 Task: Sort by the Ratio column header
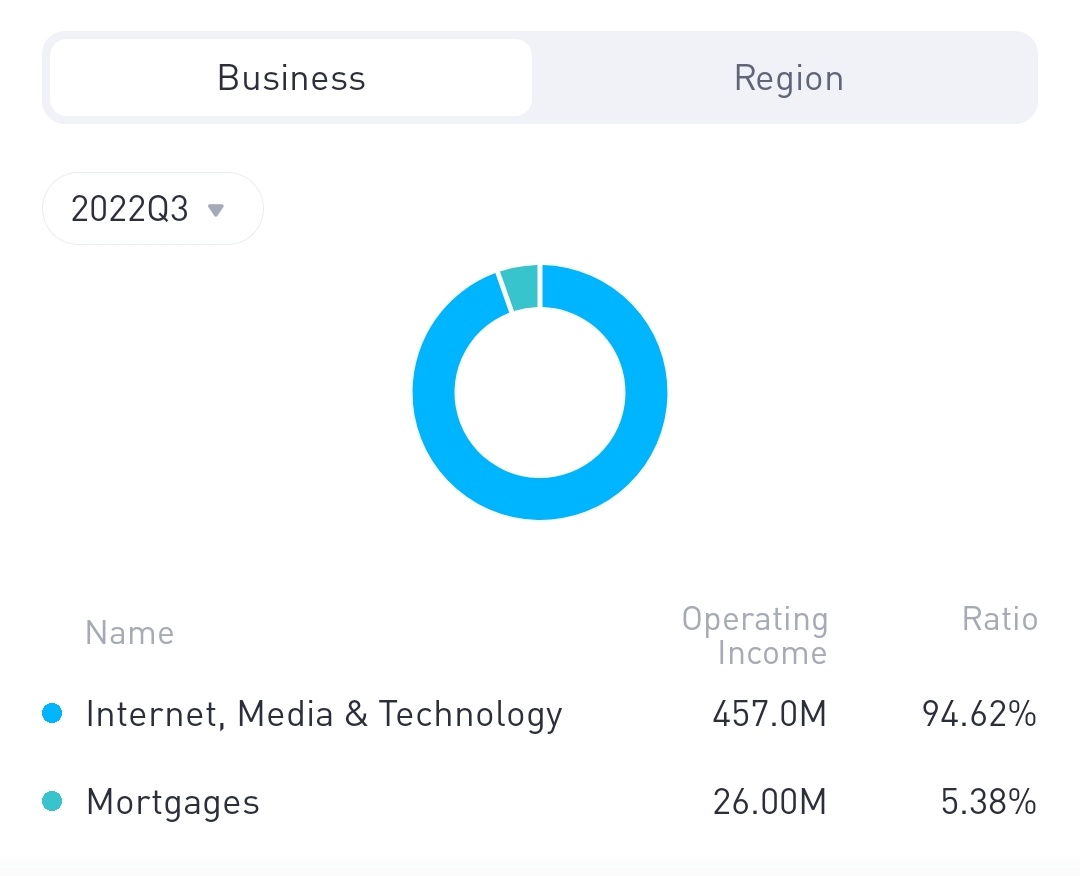tap(999, 620)
